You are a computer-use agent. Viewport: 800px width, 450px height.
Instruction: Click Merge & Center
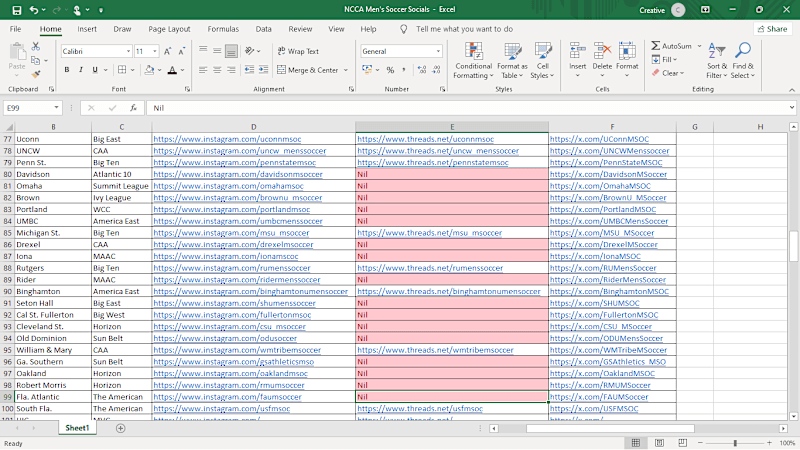click(308, 70)
